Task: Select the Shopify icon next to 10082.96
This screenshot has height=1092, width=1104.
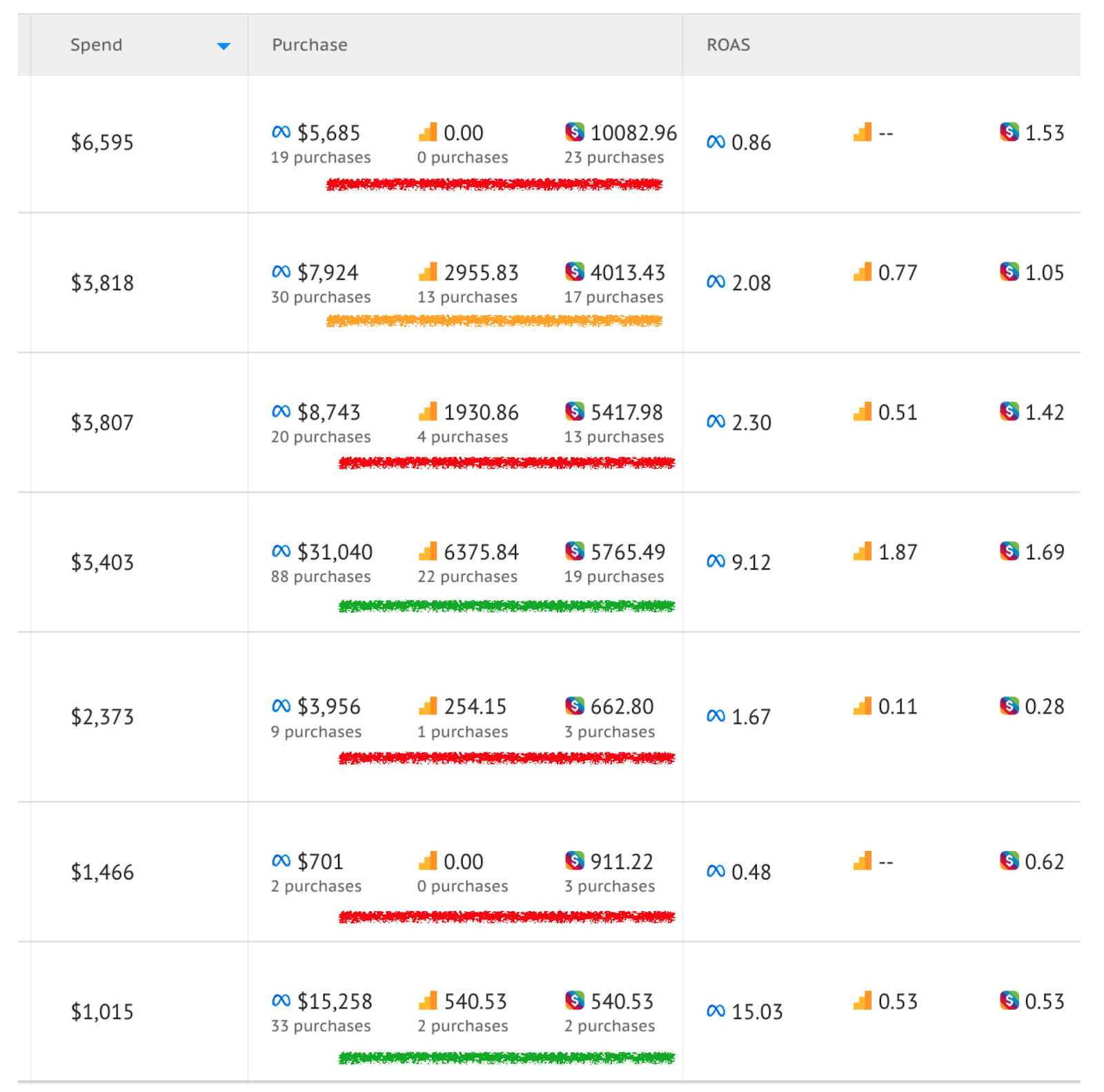Action: point(575,133)
